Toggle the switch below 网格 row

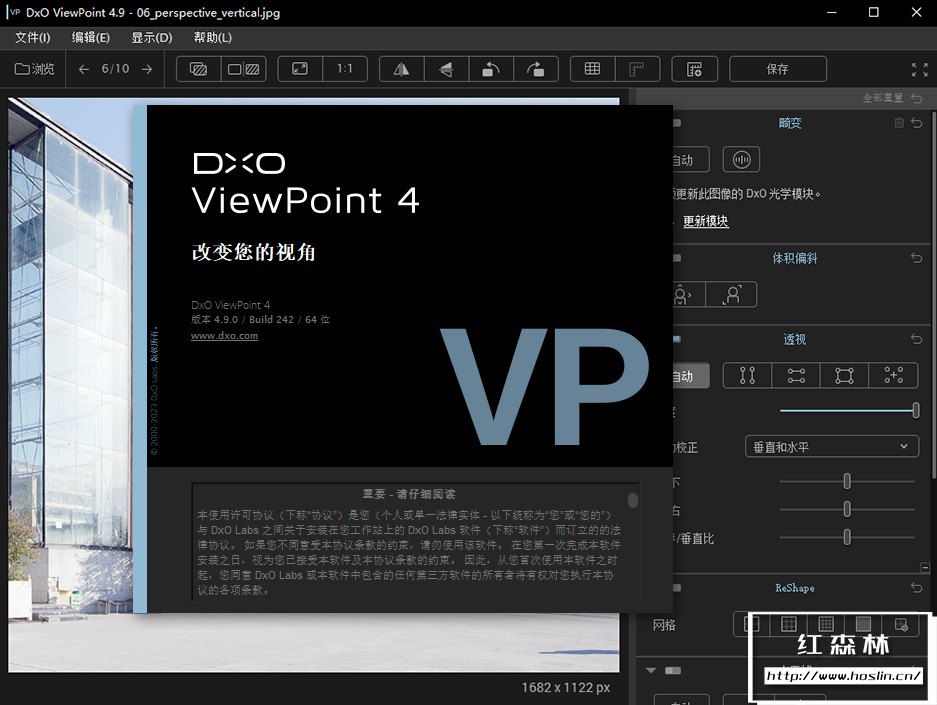click(x=673, y=670)
